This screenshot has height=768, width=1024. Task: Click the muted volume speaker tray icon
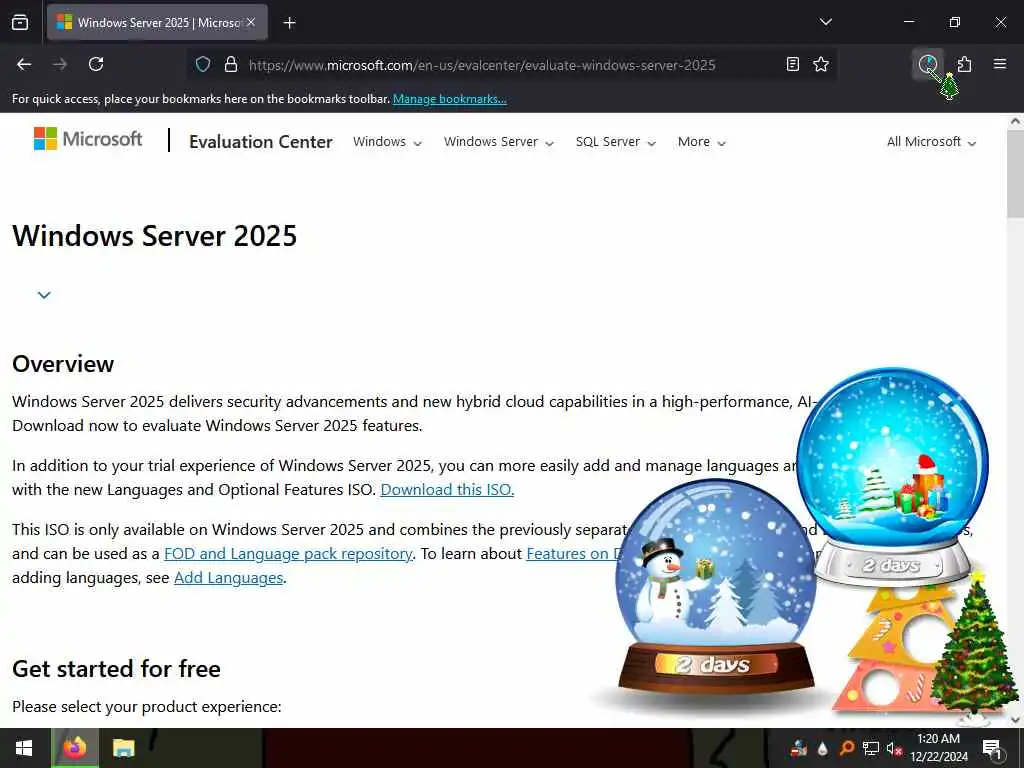point(894,748)
